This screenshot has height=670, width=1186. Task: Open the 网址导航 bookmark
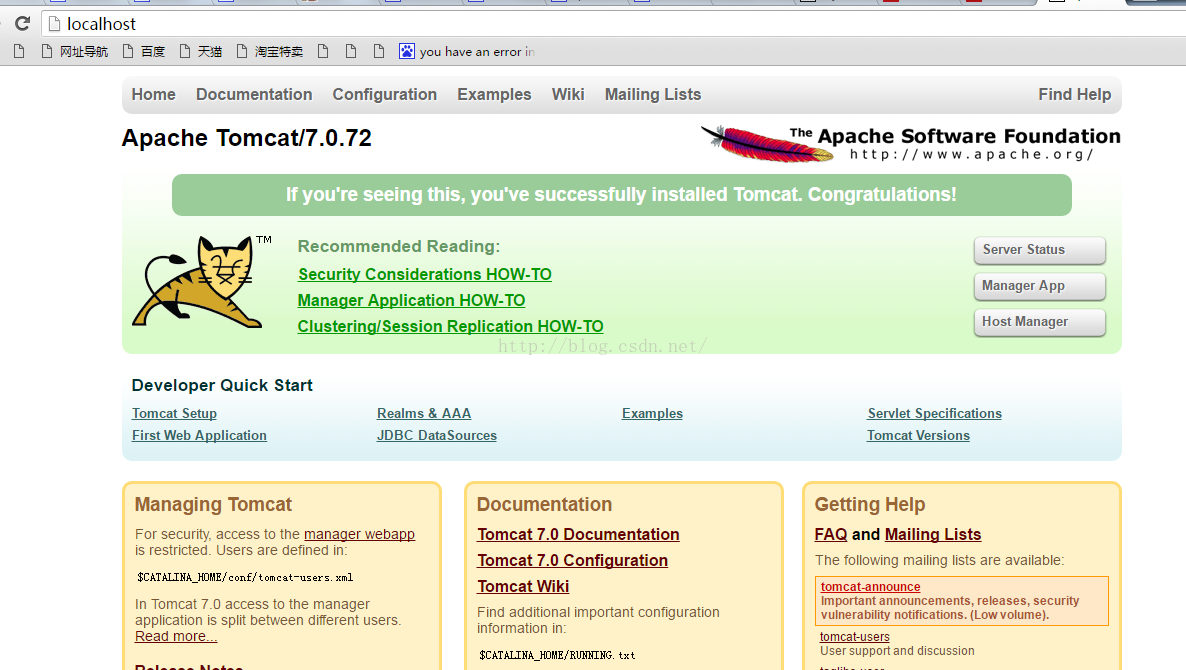[75, 51]
